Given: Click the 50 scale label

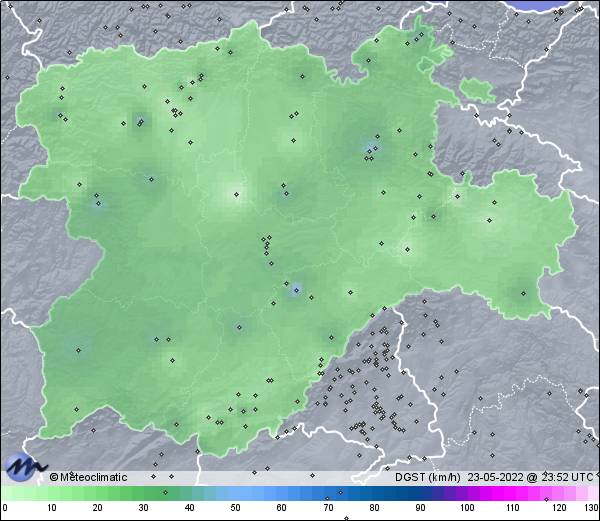Looking at the screenshot, I should (235, 508).
